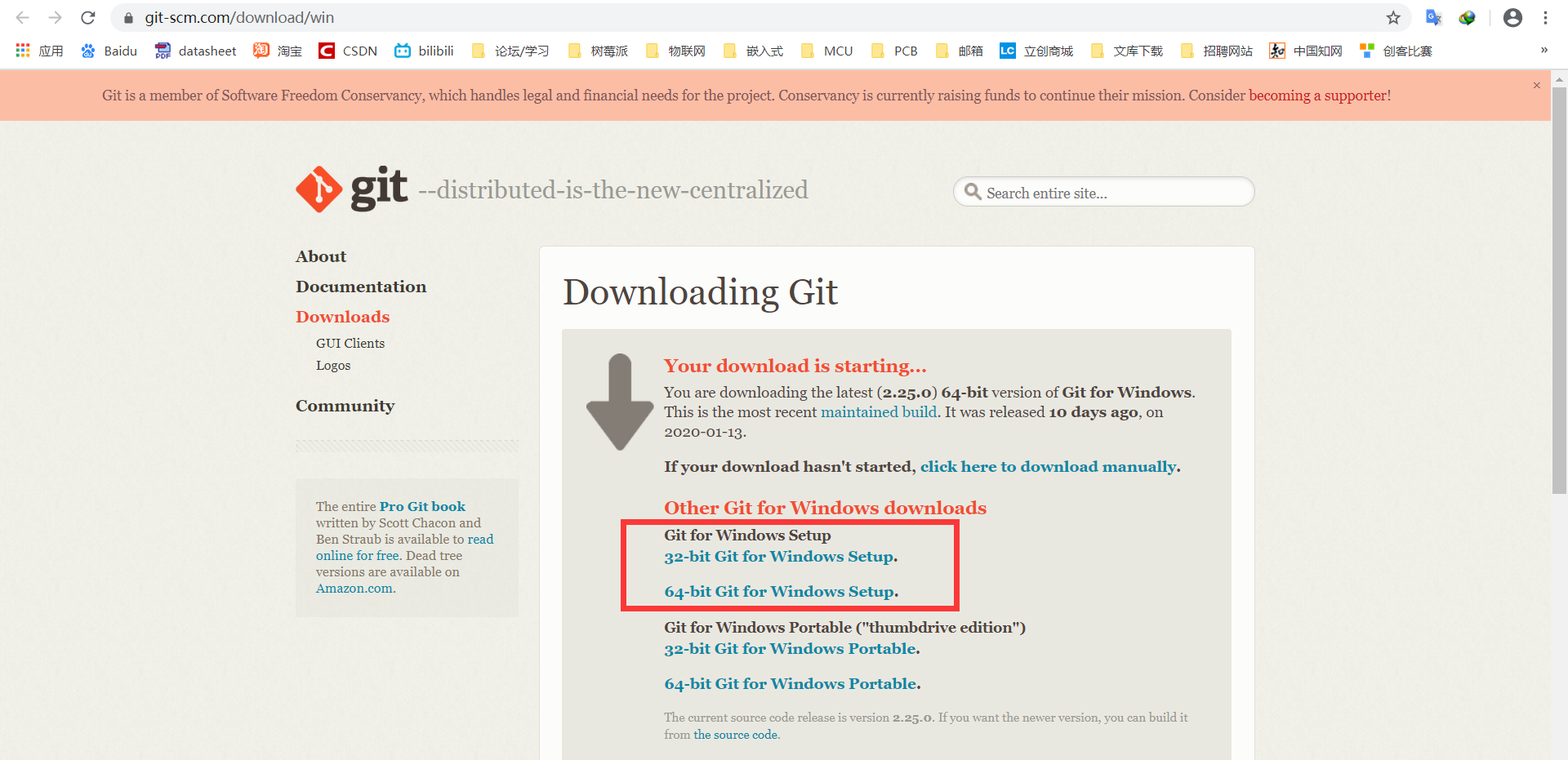
Task: Open Chrome three-dot menu
Action: click(1545, 17)
